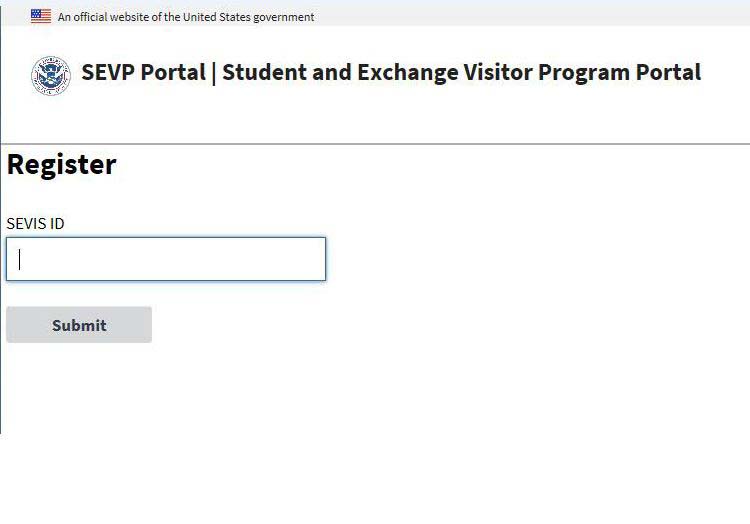Open the SEVP Portal header title
This screenshot has width=750, height=524.
[391, 73]
